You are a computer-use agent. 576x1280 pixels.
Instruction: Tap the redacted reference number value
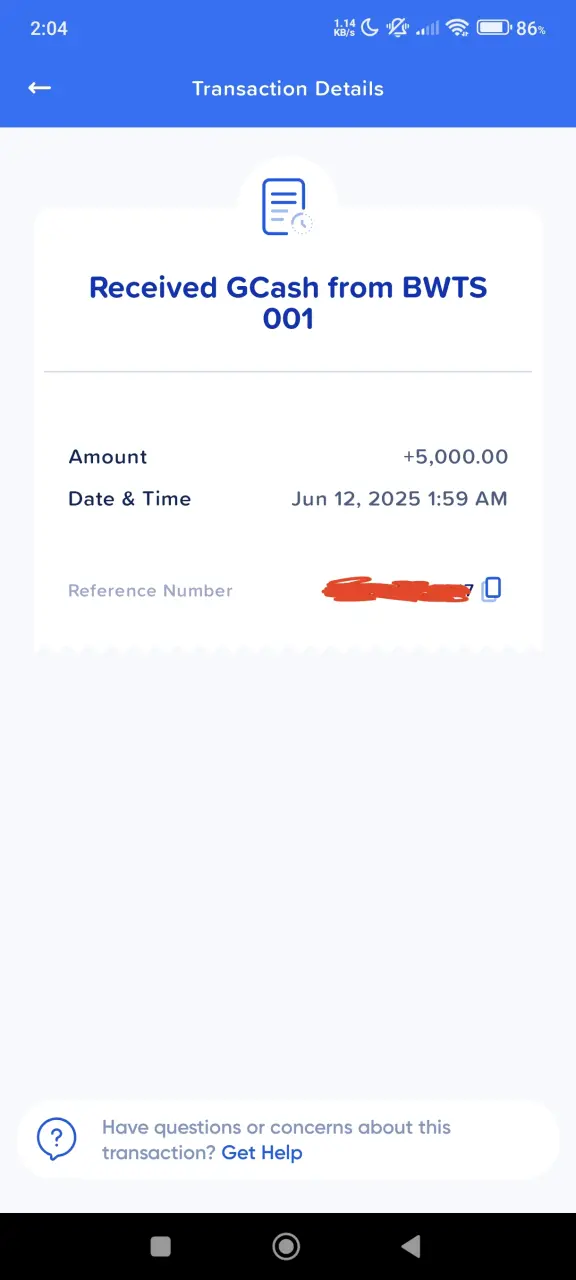pos(397,590)
